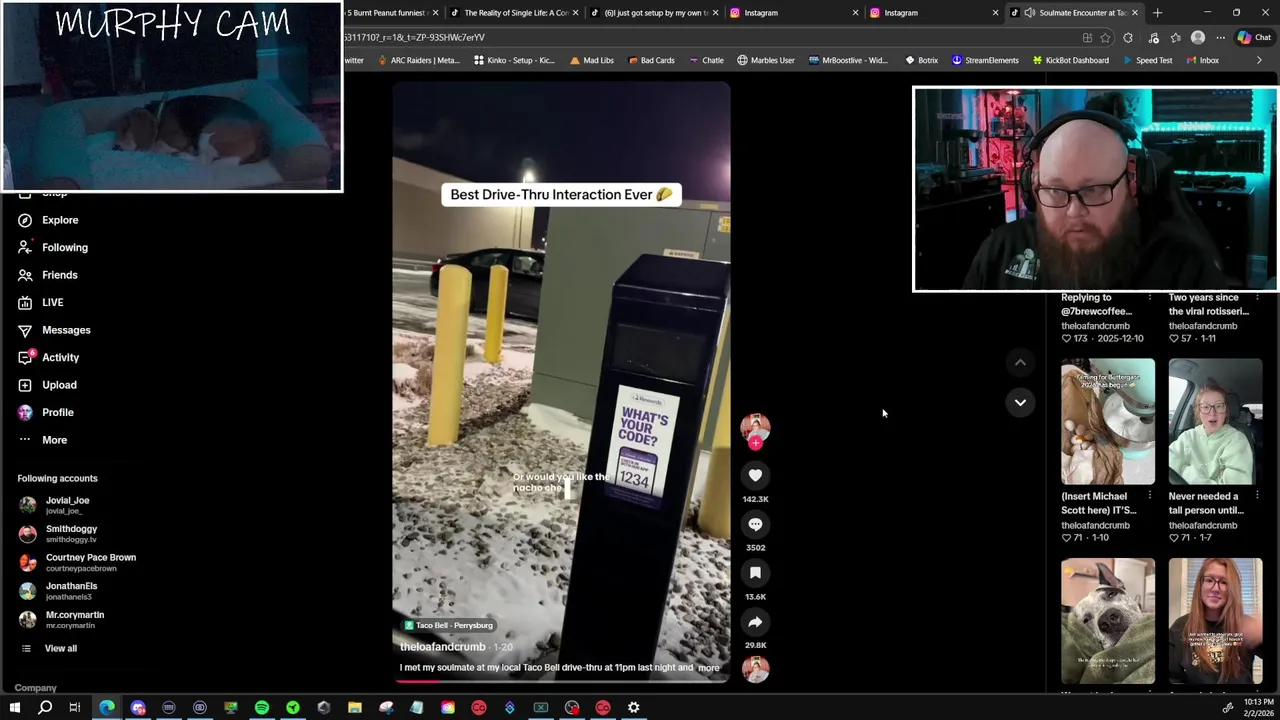
Task: Open the spinning sound disc icon
Action: (755, 668)
